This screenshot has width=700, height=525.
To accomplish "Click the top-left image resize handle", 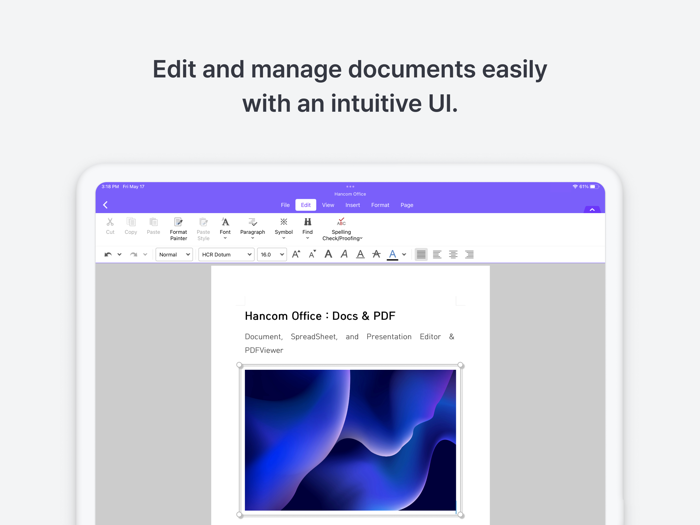I will tap(240, 365).
